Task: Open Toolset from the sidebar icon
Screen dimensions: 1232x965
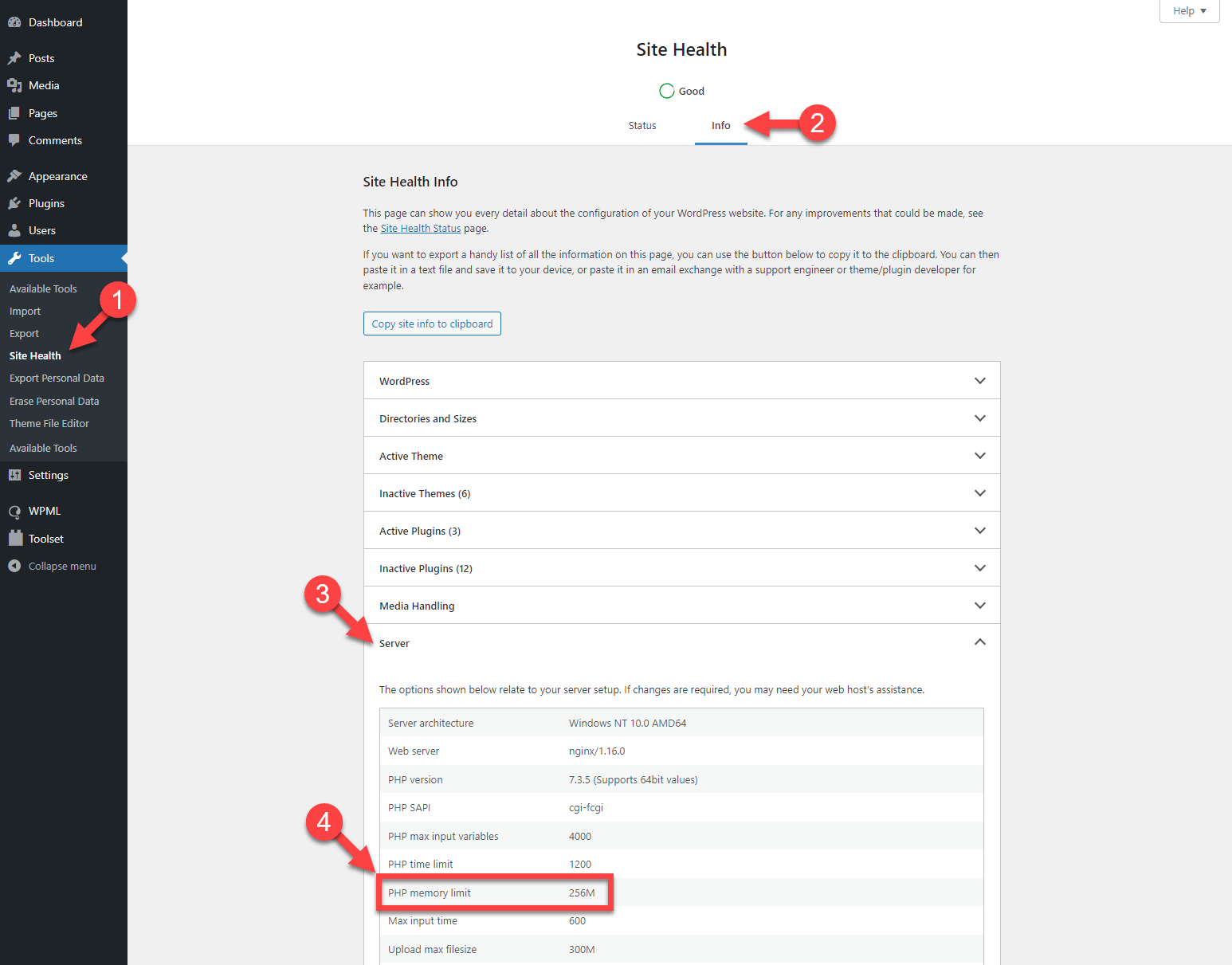Action: click(x=14, y=538)
